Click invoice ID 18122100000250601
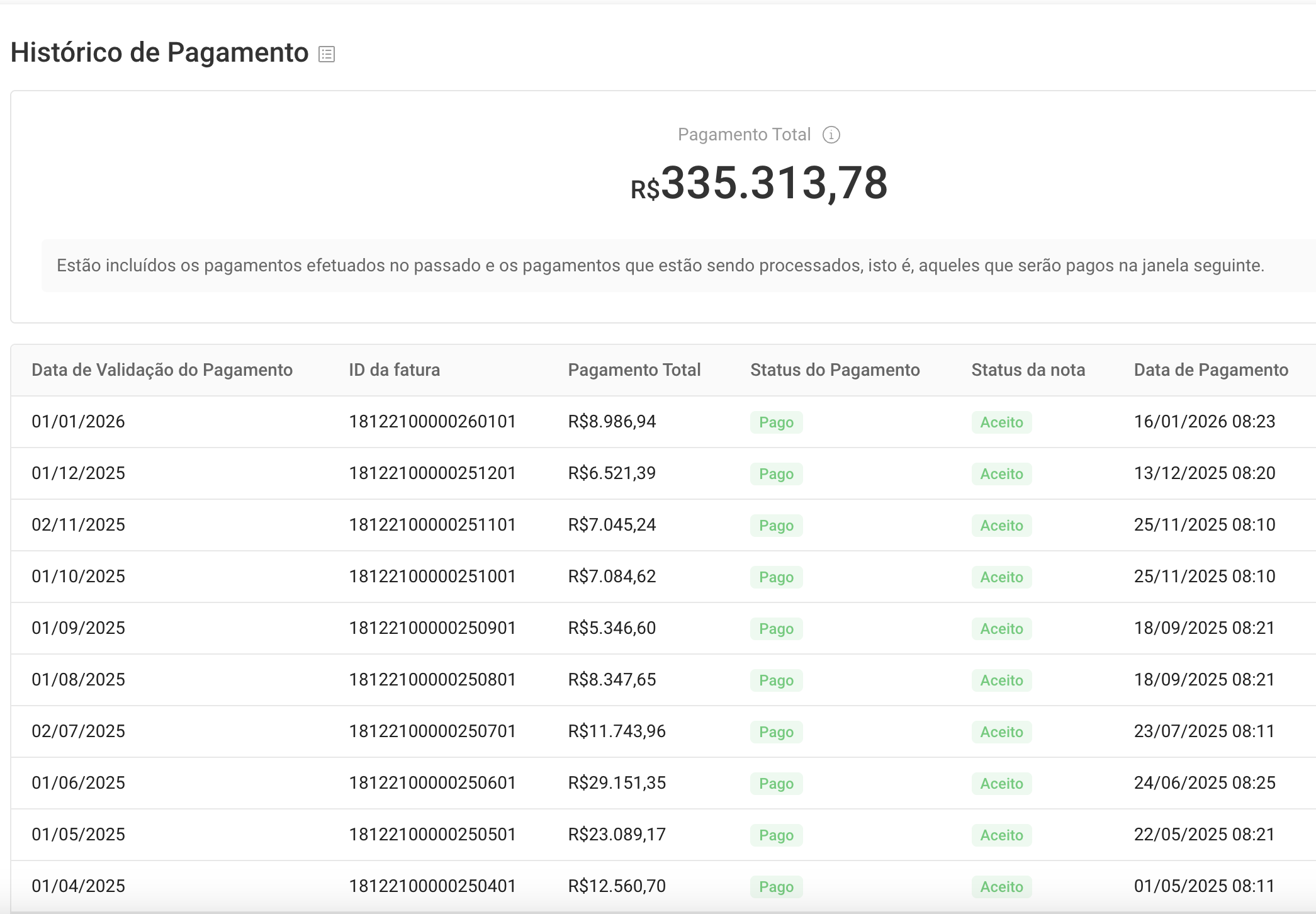The image size is (1316, 914). point(432,783)
